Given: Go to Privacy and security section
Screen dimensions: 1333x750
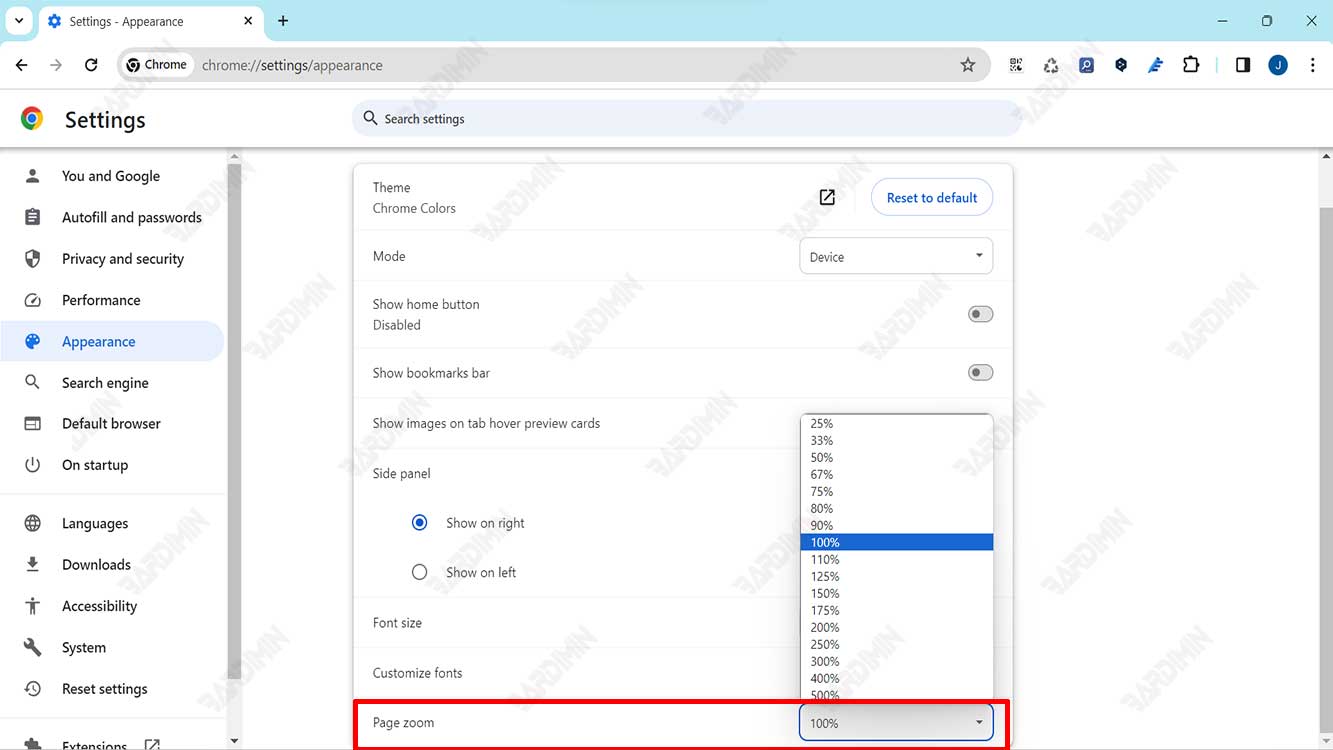Looking at the screenshot, I should point(122,259).
